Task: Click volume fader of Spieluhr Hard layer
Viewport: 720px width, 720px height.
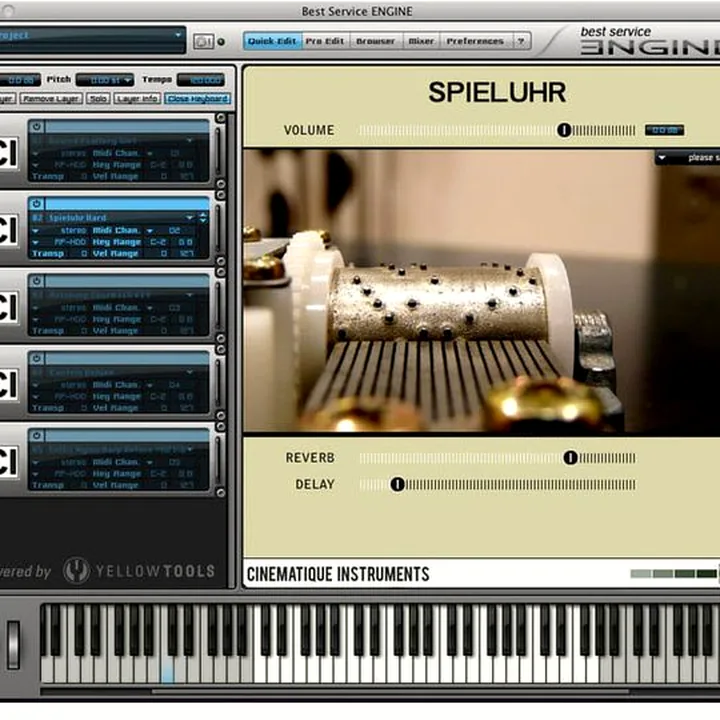Action: 218,229
